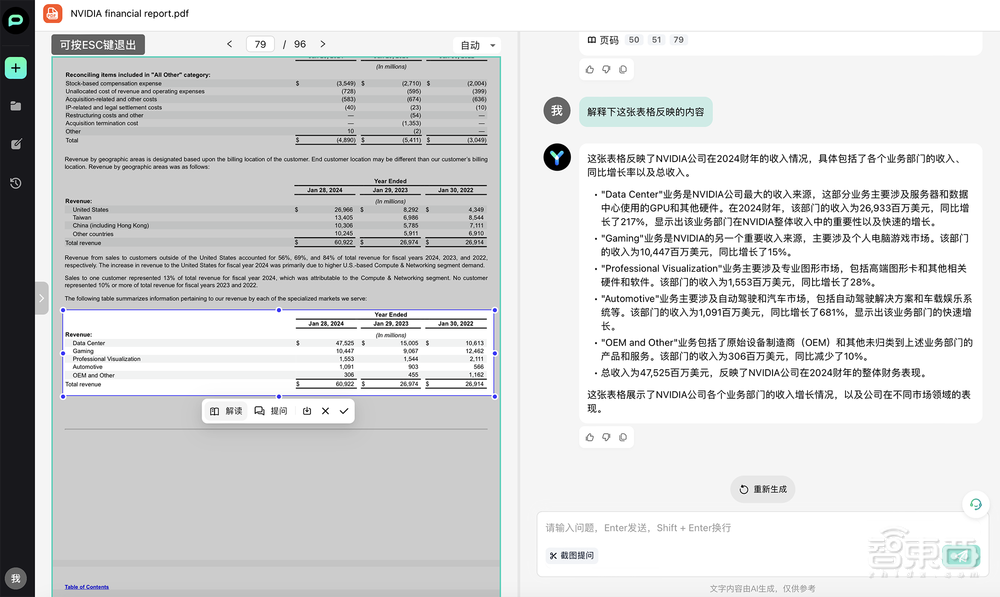1000x597 pixels.
Task: Open the notes/edit icon in the sidebar
Action: [x=15, y=144]
